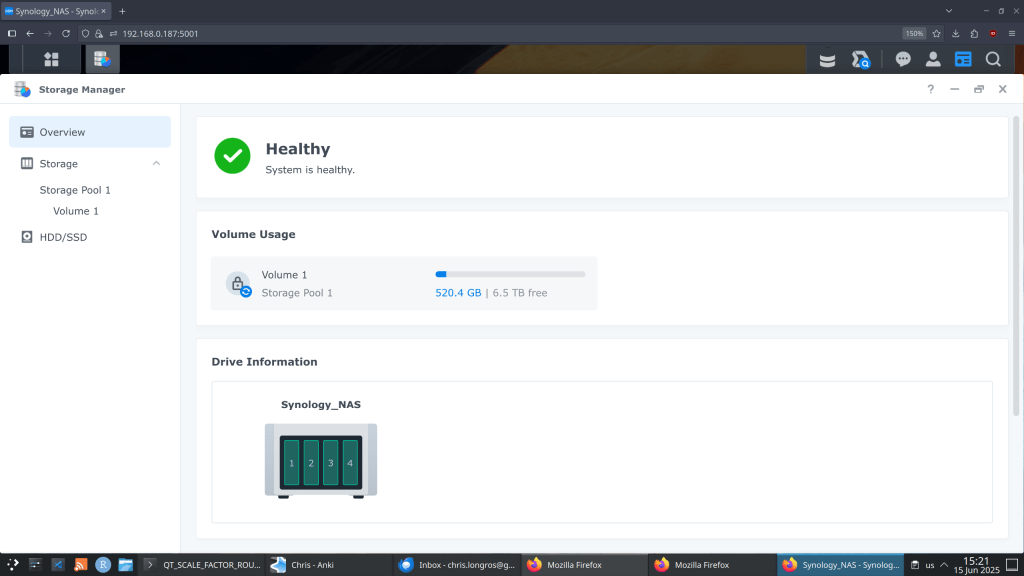Click the Volume 1 lock status icon
The image size is (1024, 576).
(x=238, y=284)
